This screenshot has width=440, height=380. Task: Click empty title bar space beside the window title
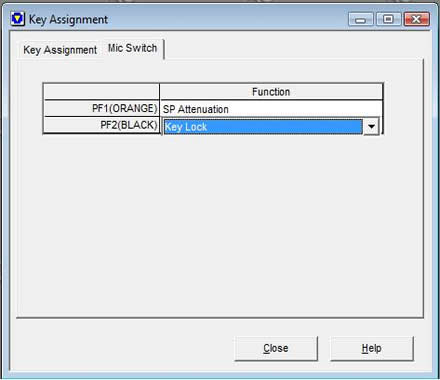coord(227,19)
